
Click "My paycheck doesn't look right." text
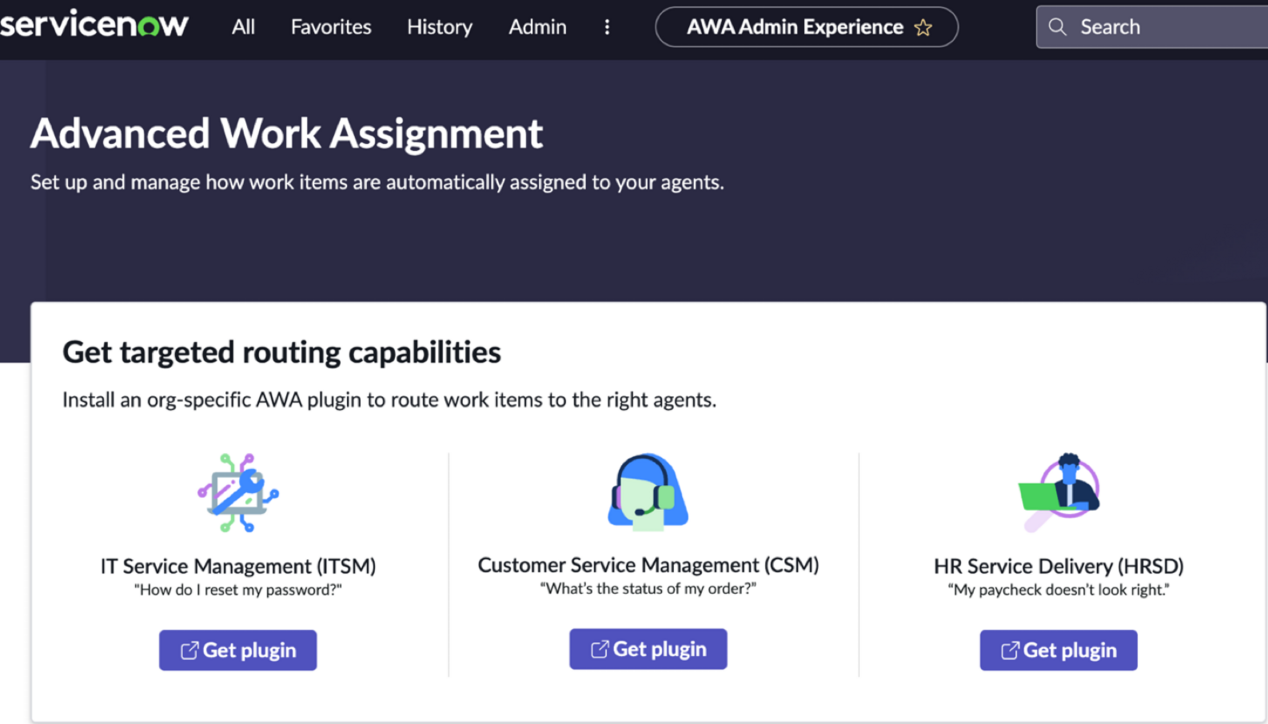tap(1058, 590)
